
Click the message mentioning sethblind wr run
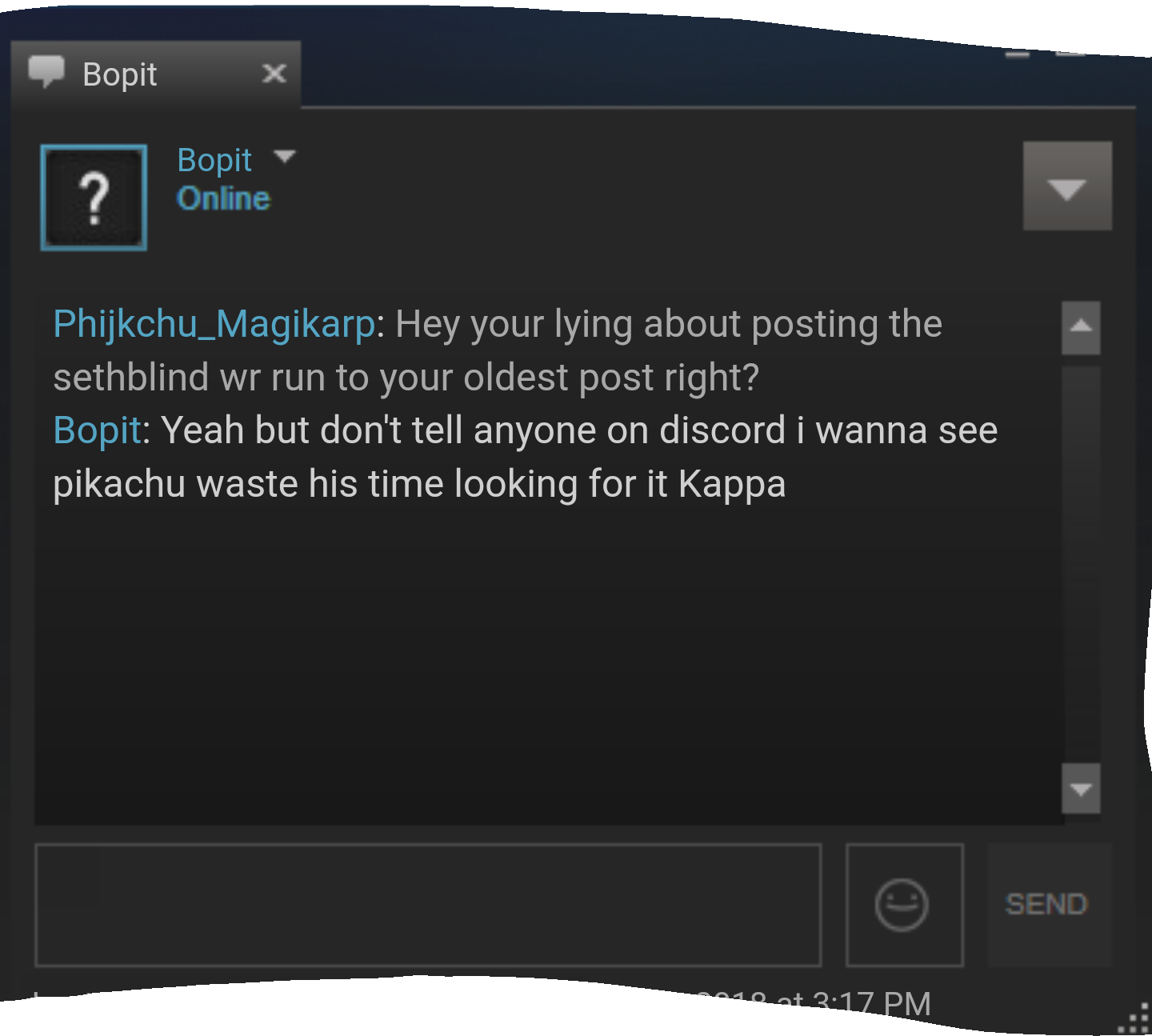coord(498,350)
